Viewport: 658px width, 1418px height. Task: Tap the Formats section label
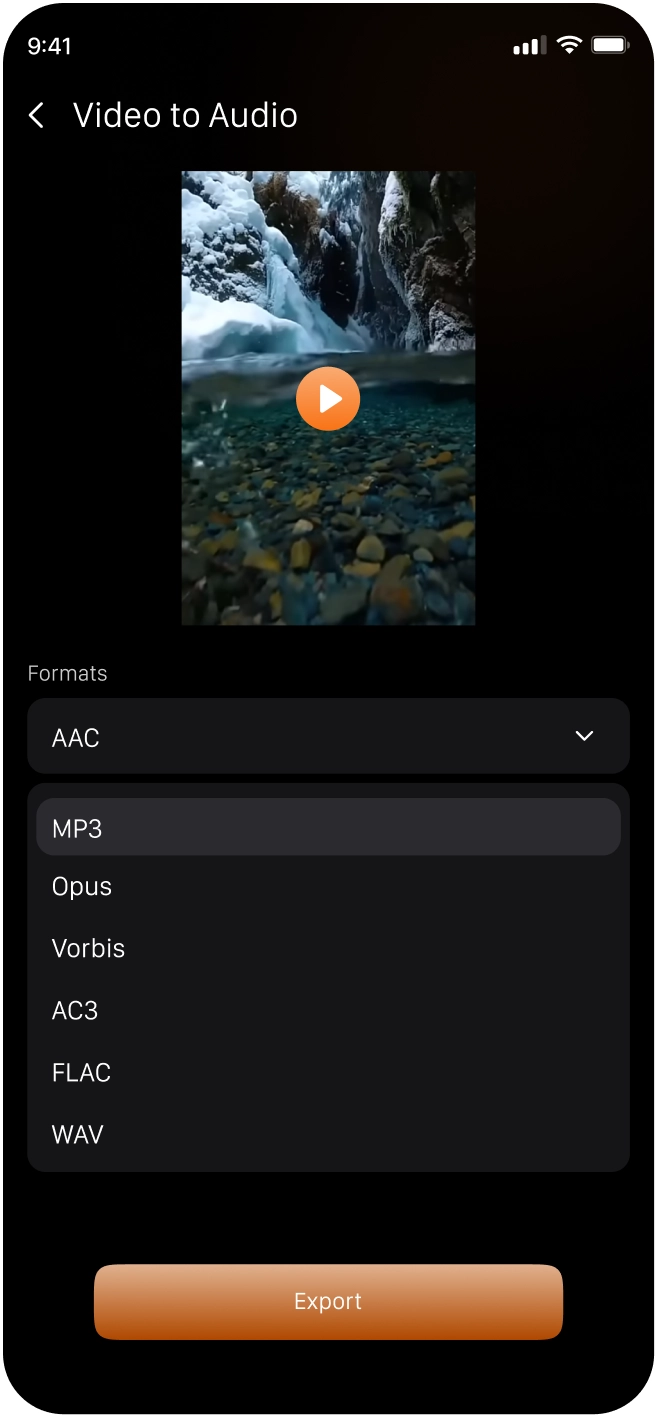[x=67, y=673]
